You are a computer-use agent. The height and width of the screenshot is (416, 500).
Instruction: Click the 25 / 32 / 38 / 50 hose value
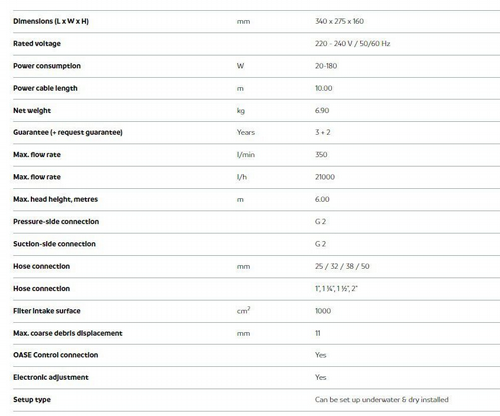pos(342,266)
